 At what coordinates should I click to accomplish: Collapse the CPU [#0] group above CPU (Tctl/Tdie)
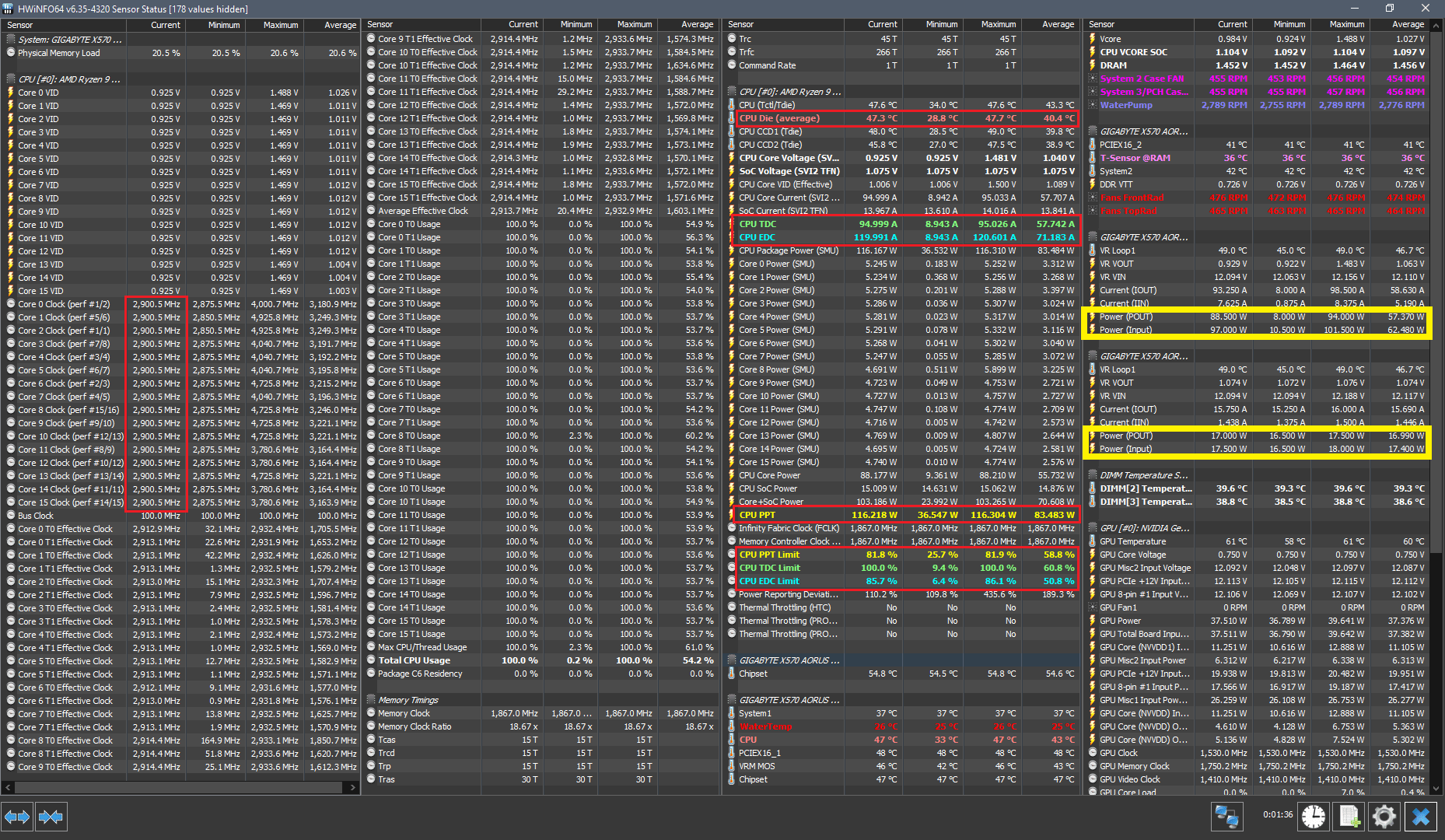coord(732,92)
